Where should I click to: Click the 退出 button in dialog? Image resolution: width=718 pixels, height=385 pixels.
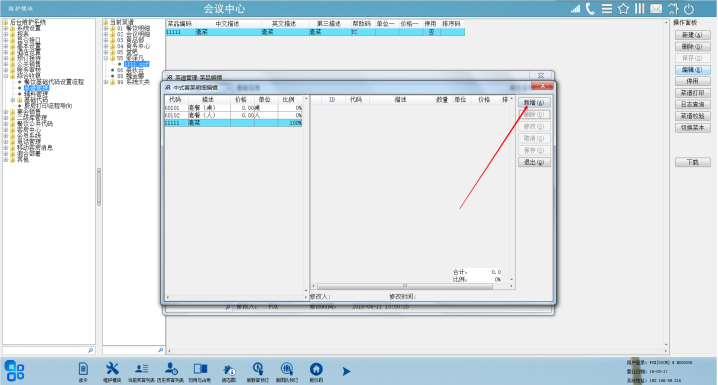coord(534,162)
